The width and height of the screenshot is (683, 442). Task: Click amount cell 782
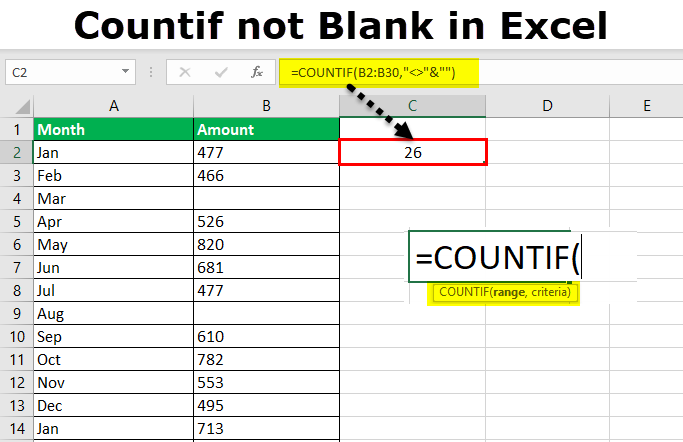click(x=267, y=360)
